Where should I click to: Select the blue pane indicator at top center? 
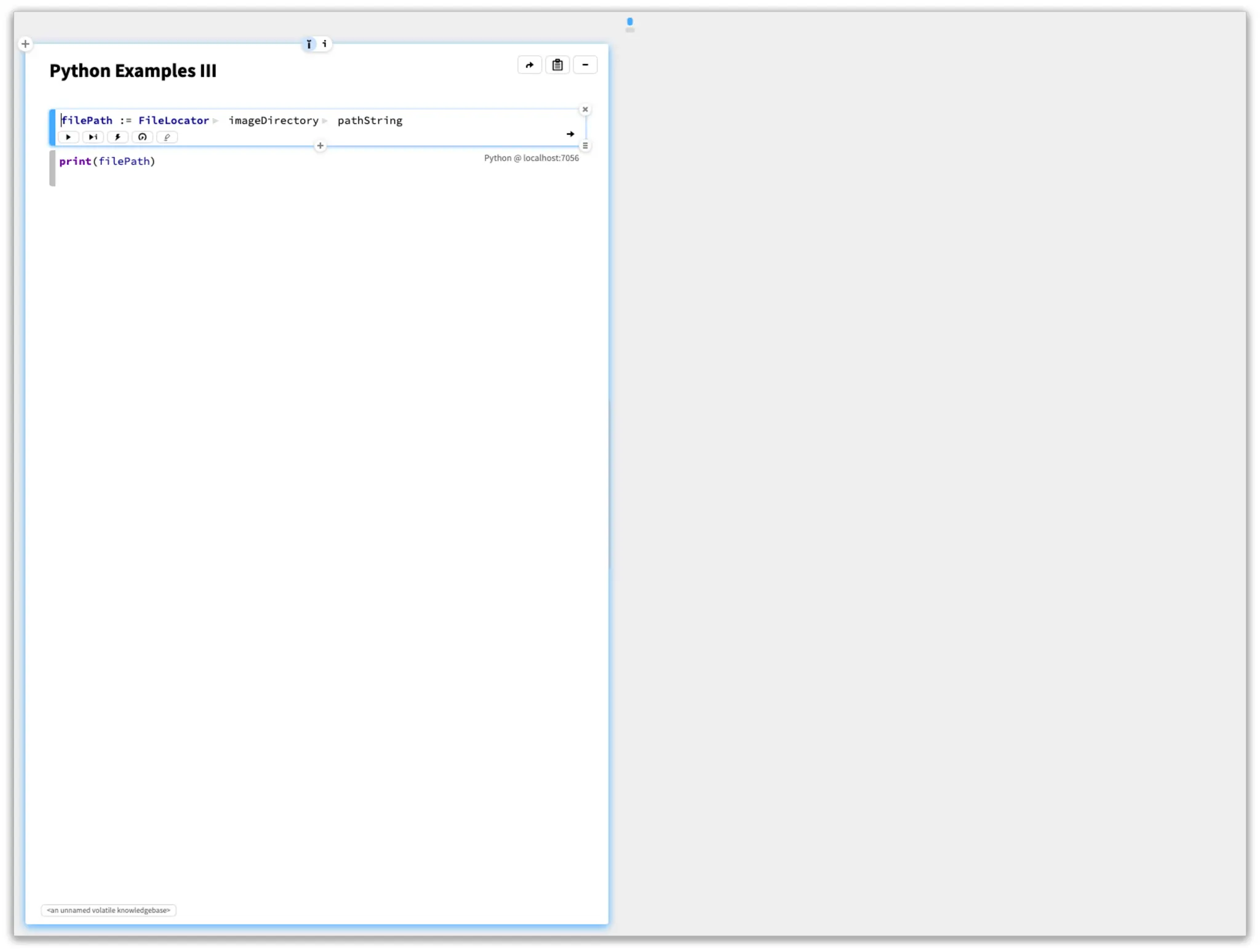(x=629, y=22)
